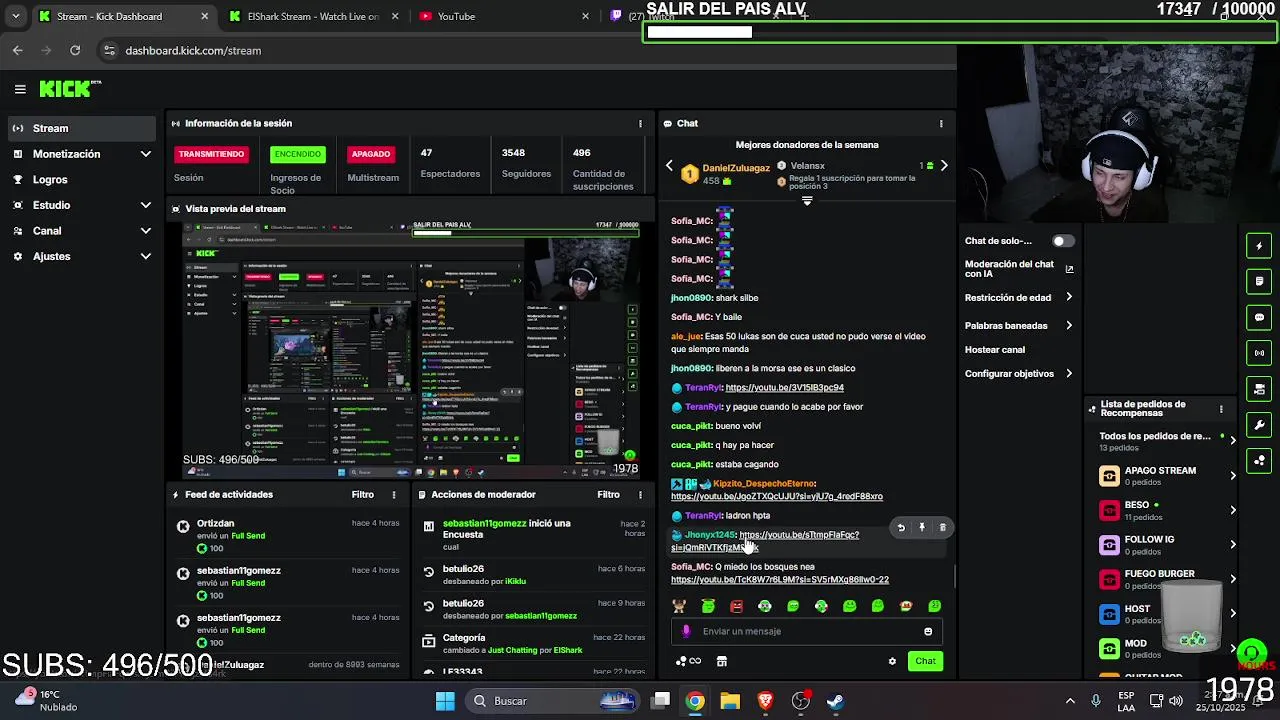The image size is (1280, 720).
Task: Toggle the Encendido Ingresos de Socio badge
Action: tap(298, 154)
